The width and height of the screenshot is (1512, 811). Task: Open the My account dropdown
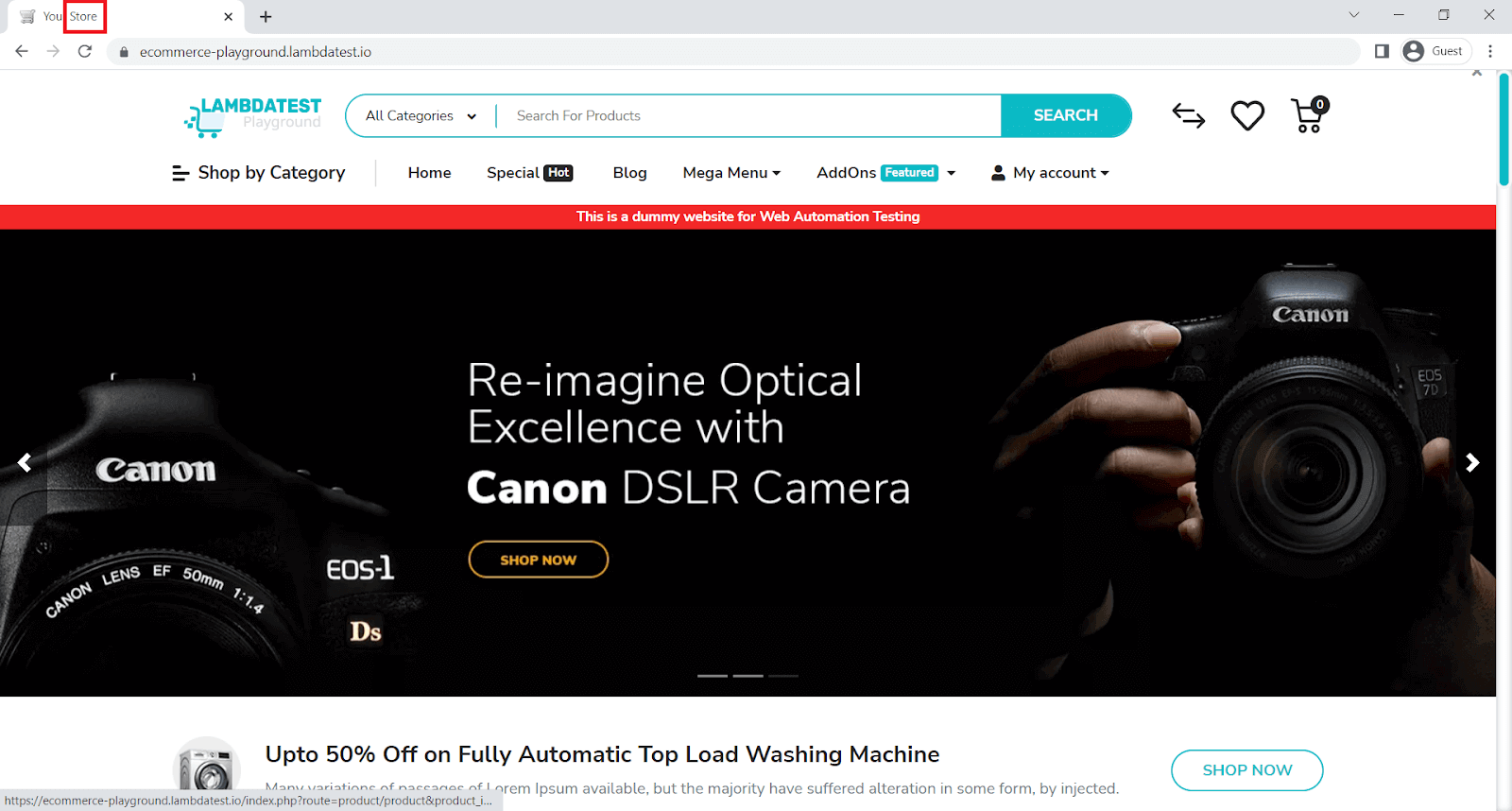(1050, 173)
